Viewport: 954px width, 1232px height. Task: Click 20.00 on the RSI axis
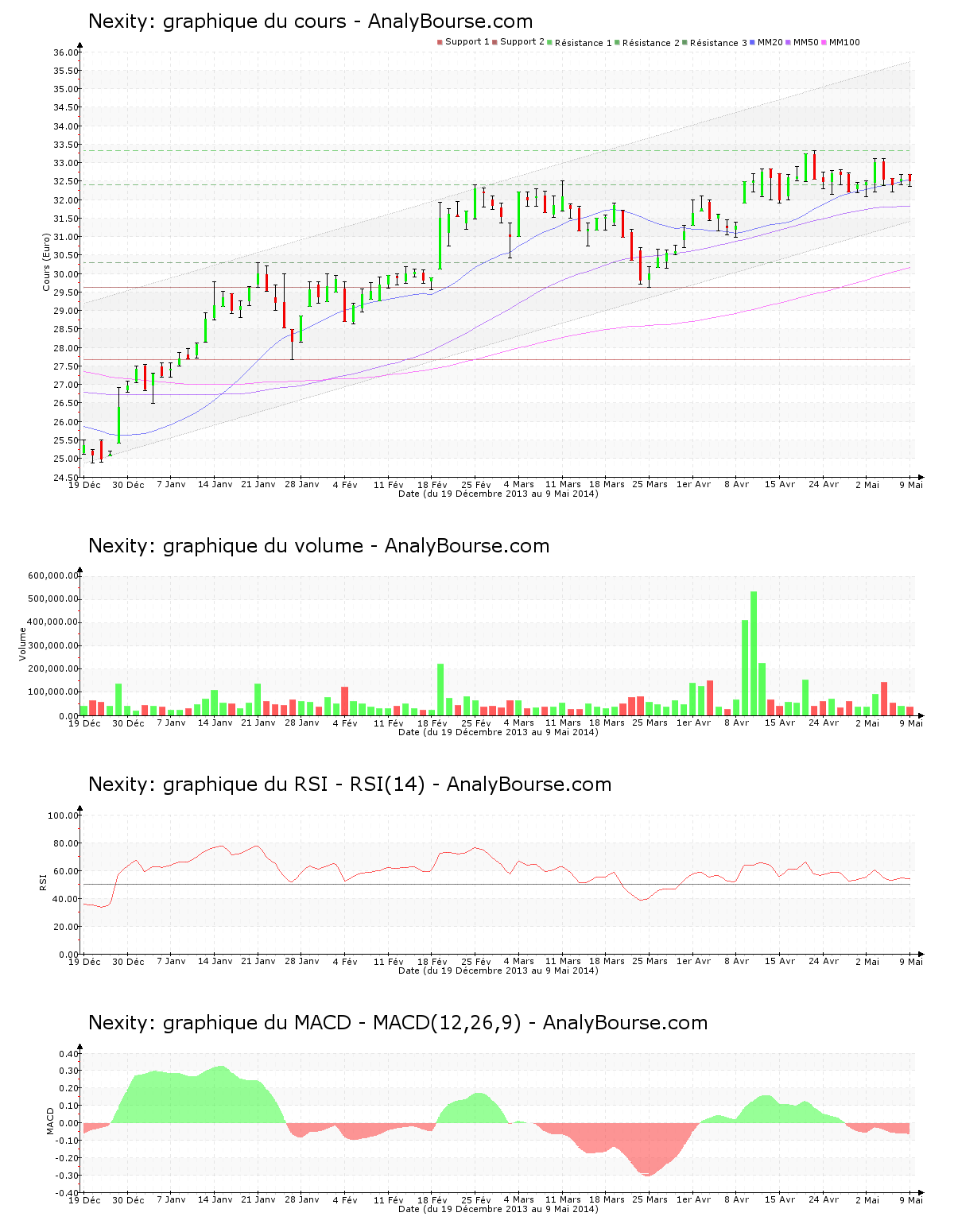66,927
